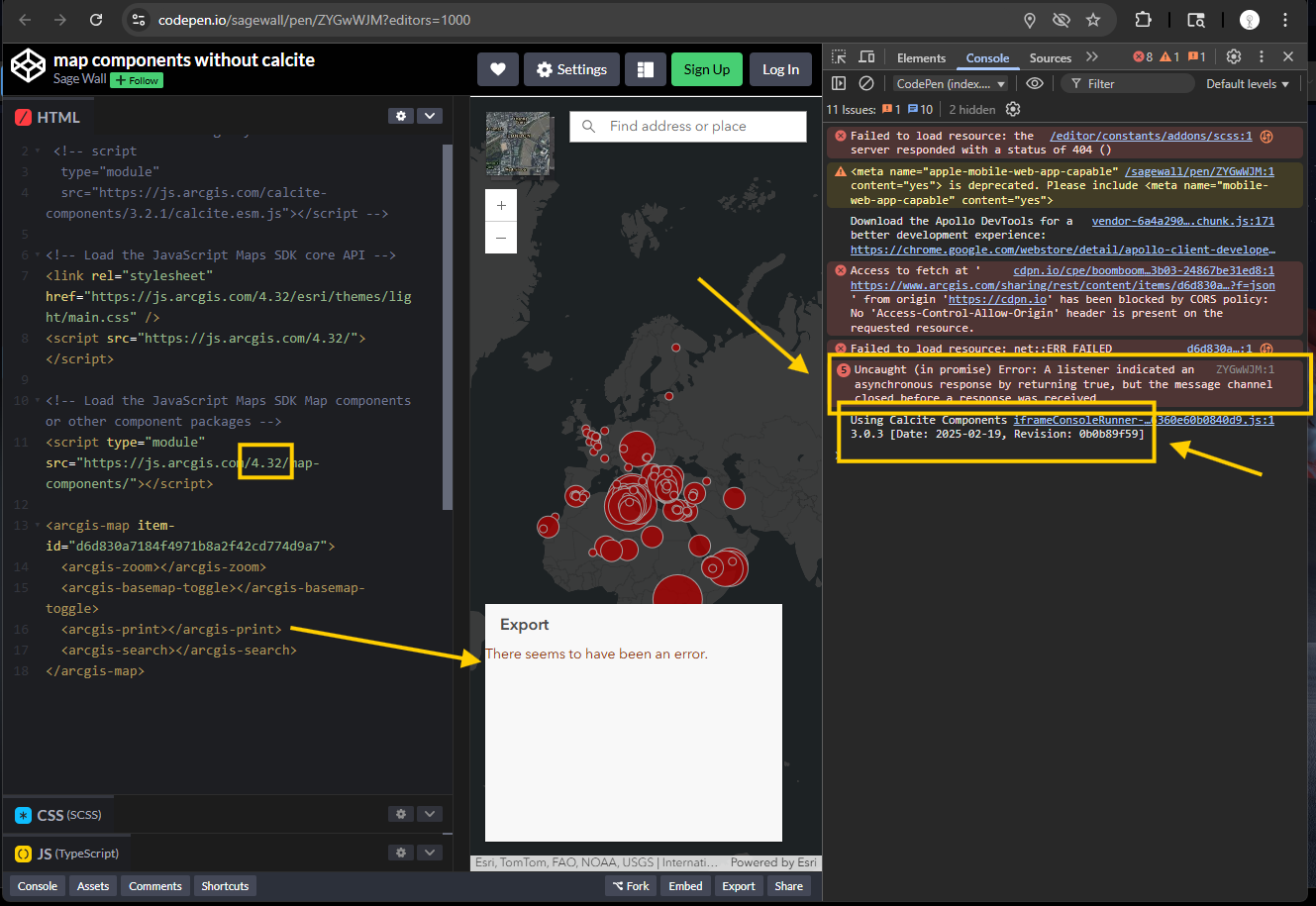This screenshot has width=1316, height=906.
Task: Open the pen Settings
Action: point(572,69)
